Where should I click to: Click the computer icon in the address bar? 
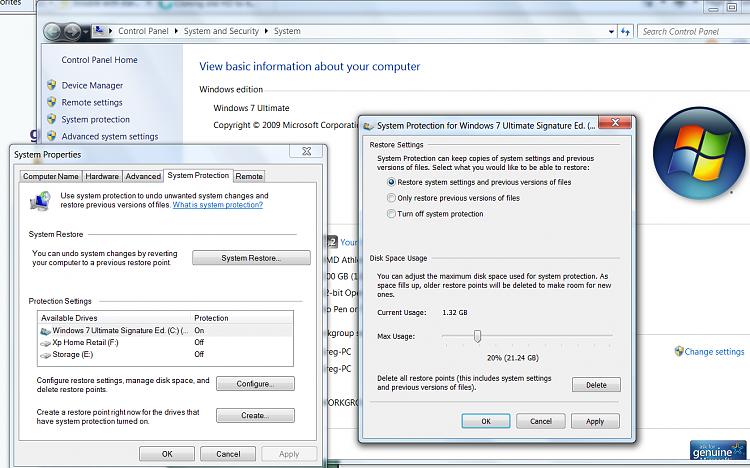[x=99, y=31]
